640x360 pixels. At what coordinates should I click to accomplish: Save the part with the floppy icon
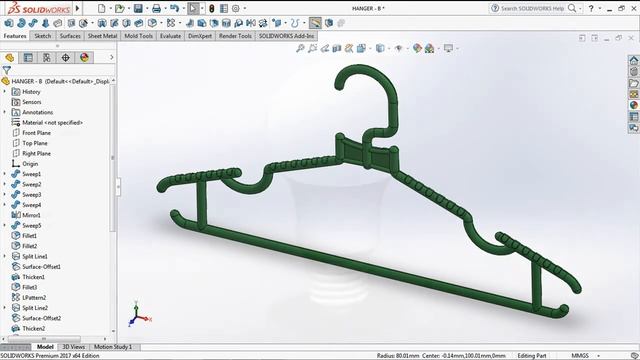tap(138, 8)
